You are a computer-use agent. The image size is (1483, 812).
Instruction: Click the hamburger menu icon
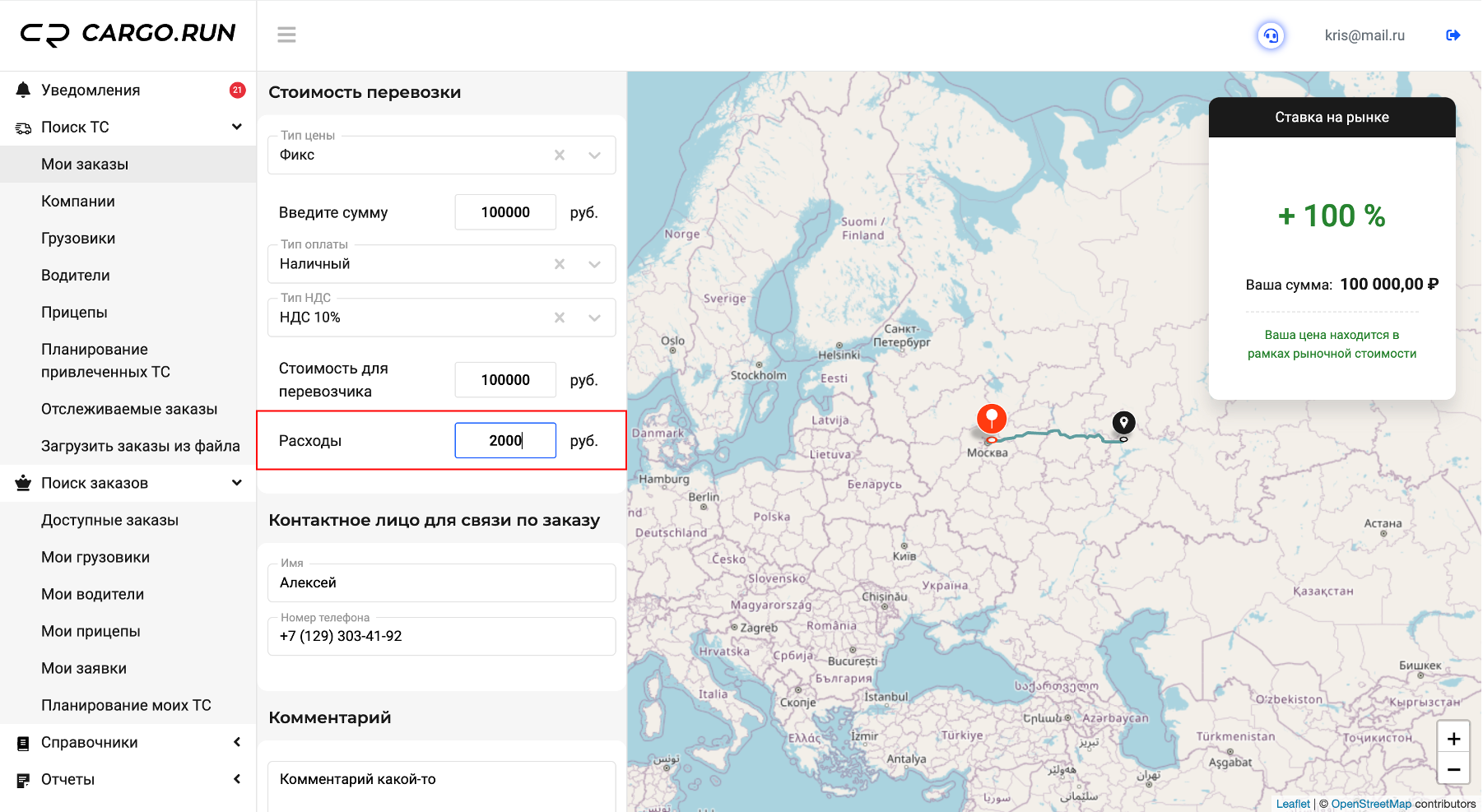coord(286,35)
